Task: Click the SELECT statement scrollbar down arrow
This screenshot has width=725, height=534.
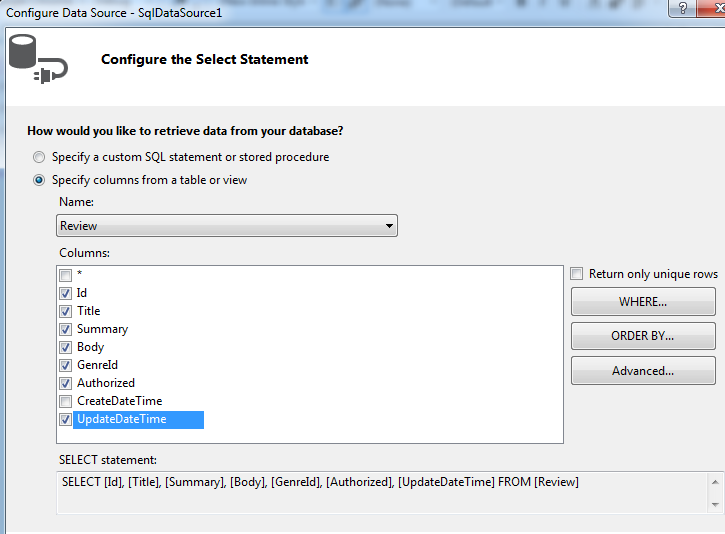Action: tap(716, 505)
